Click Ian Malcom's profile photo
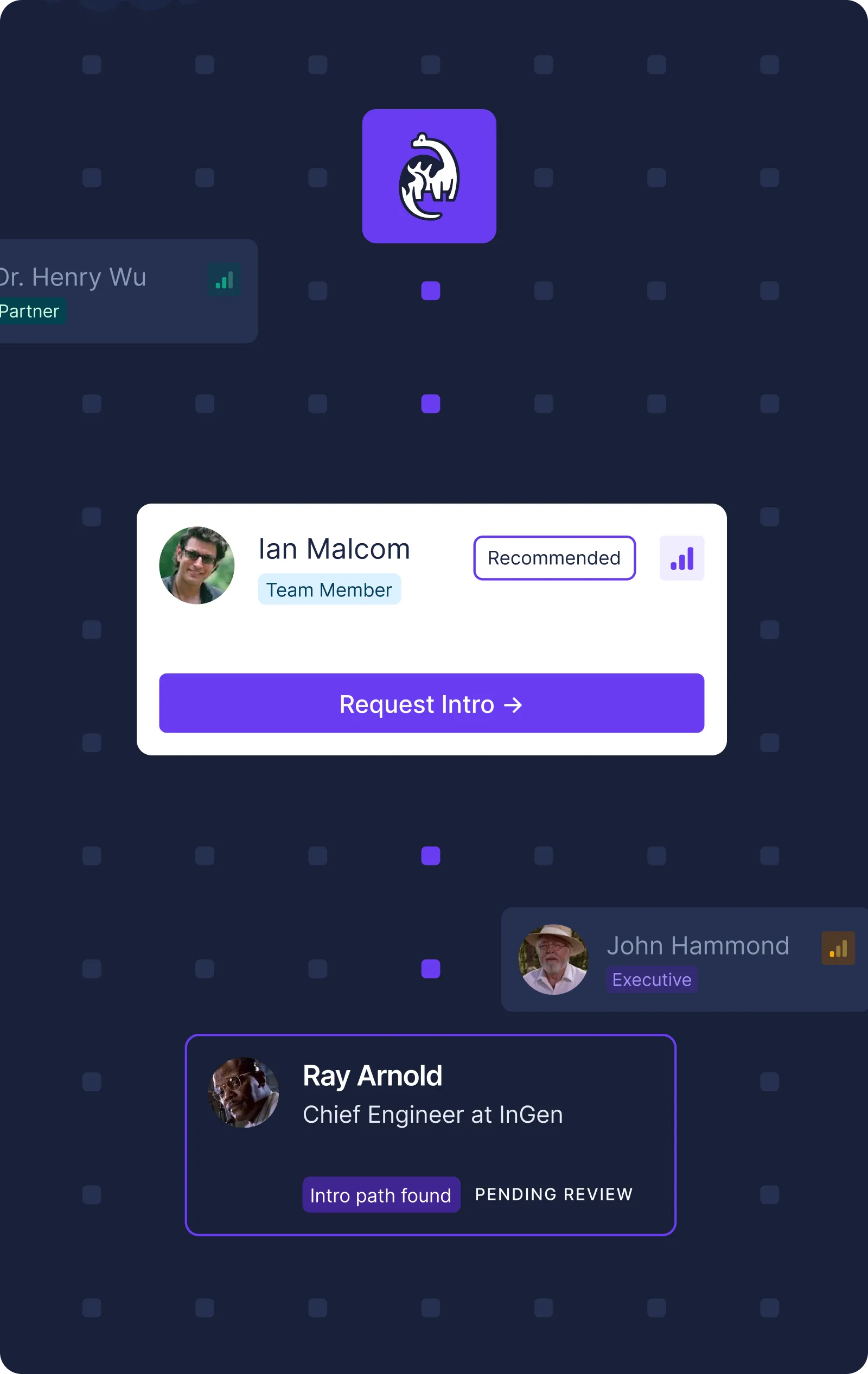Image resolution: width=868 pixels, height=1374 pixels. 197,565
